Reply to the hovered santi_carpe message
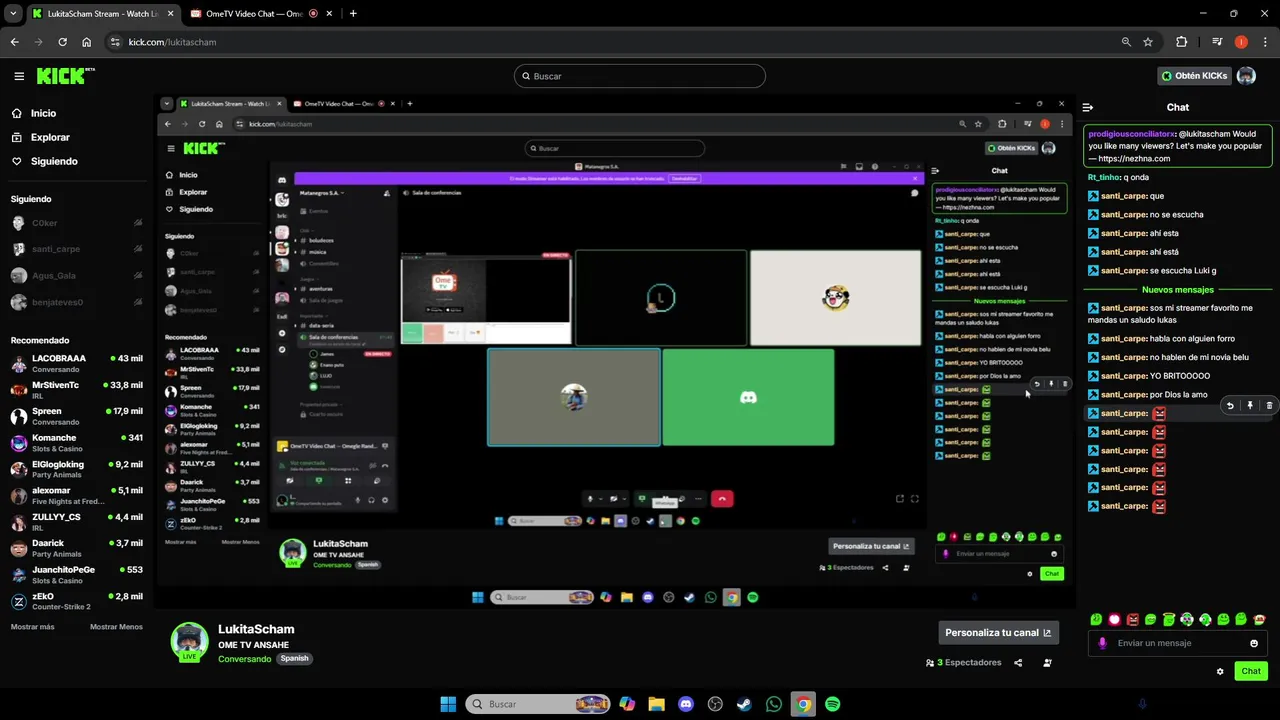 (x=1230, y=405)
